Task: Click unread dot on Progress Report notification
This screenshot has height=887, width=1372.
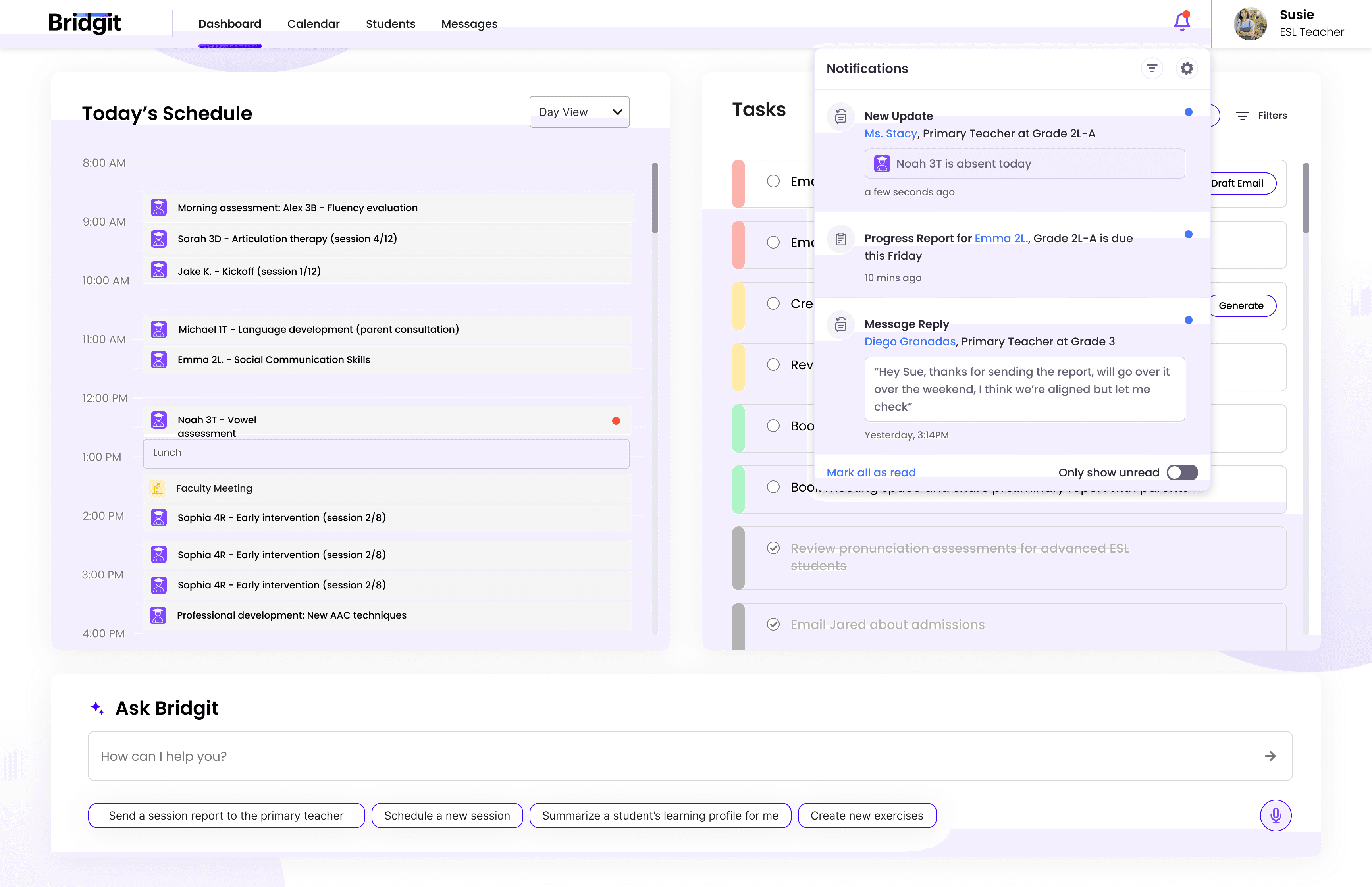Action: tap(1188, 234)
